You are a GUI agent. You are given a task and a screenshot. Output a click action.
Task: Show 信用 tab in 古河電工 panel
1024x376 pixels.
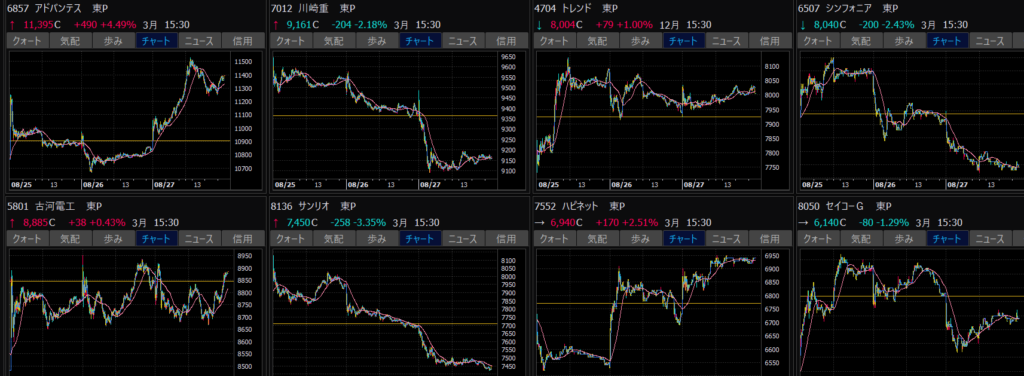(243, 238)
